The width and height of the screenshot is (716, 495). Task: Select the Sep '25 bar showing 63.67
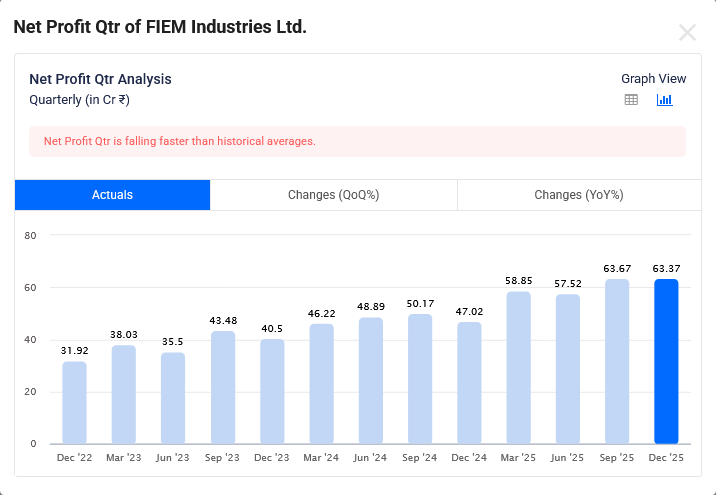coord(617,362)
